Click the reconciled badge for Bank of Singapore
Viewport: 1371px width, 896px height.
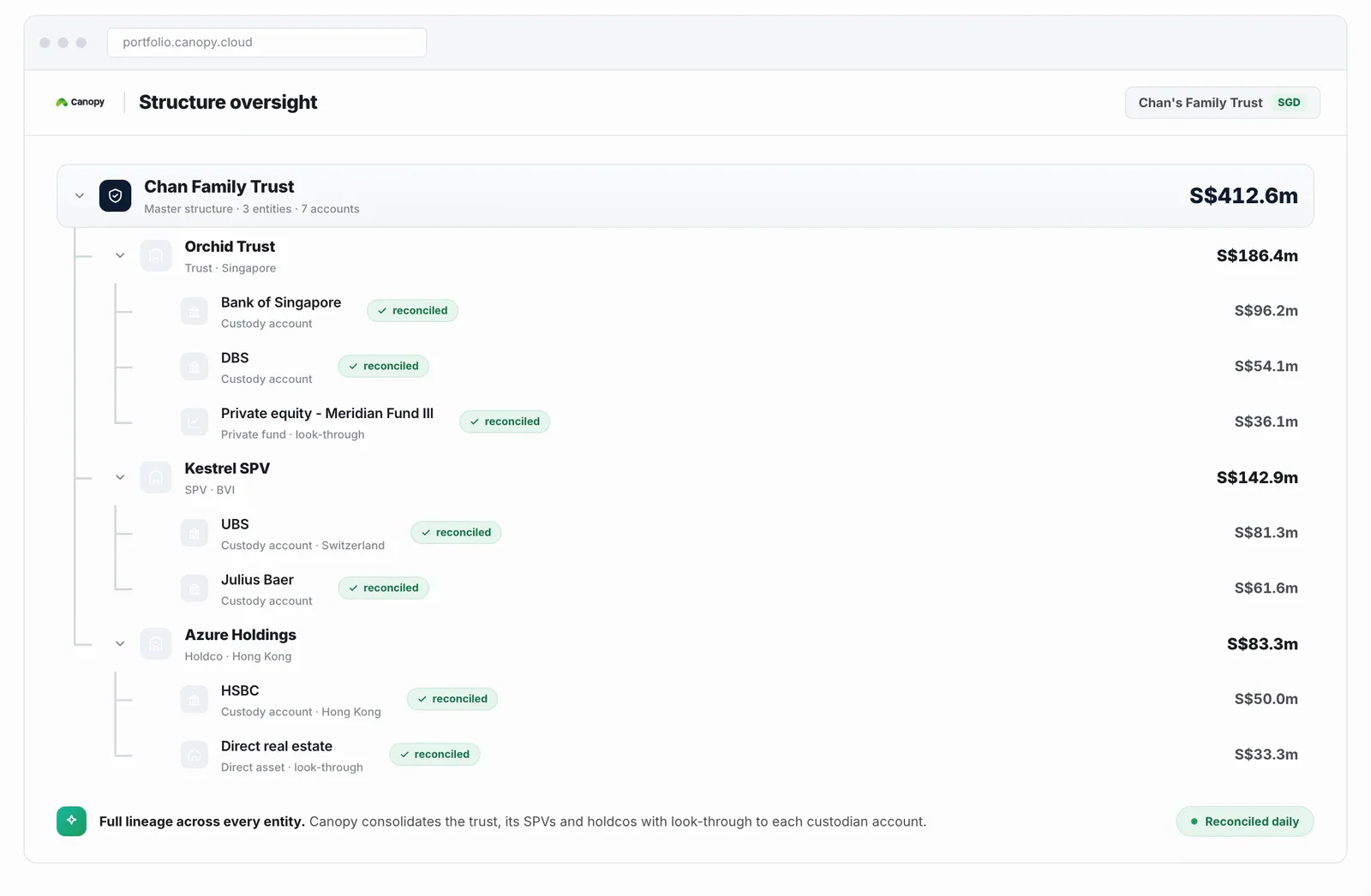click(x=412, y=311)
